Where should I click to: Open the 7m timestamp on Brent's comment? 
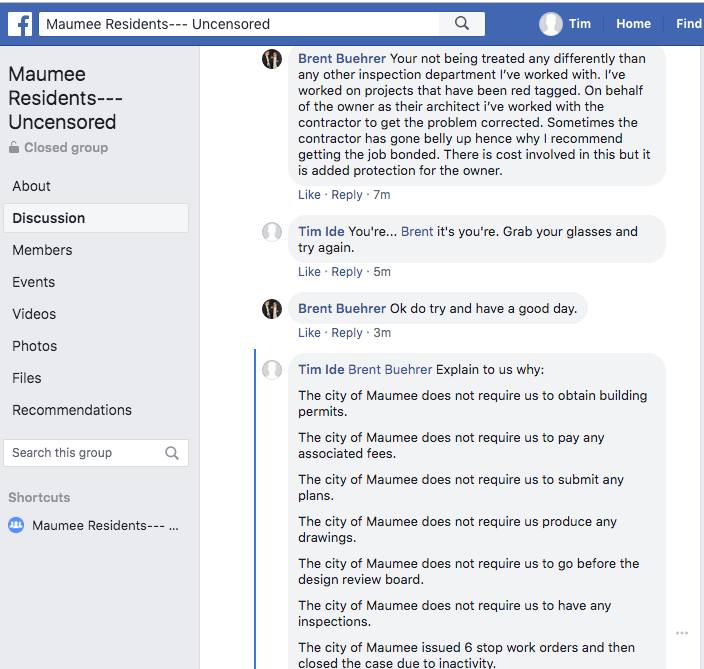coord(382,195)
